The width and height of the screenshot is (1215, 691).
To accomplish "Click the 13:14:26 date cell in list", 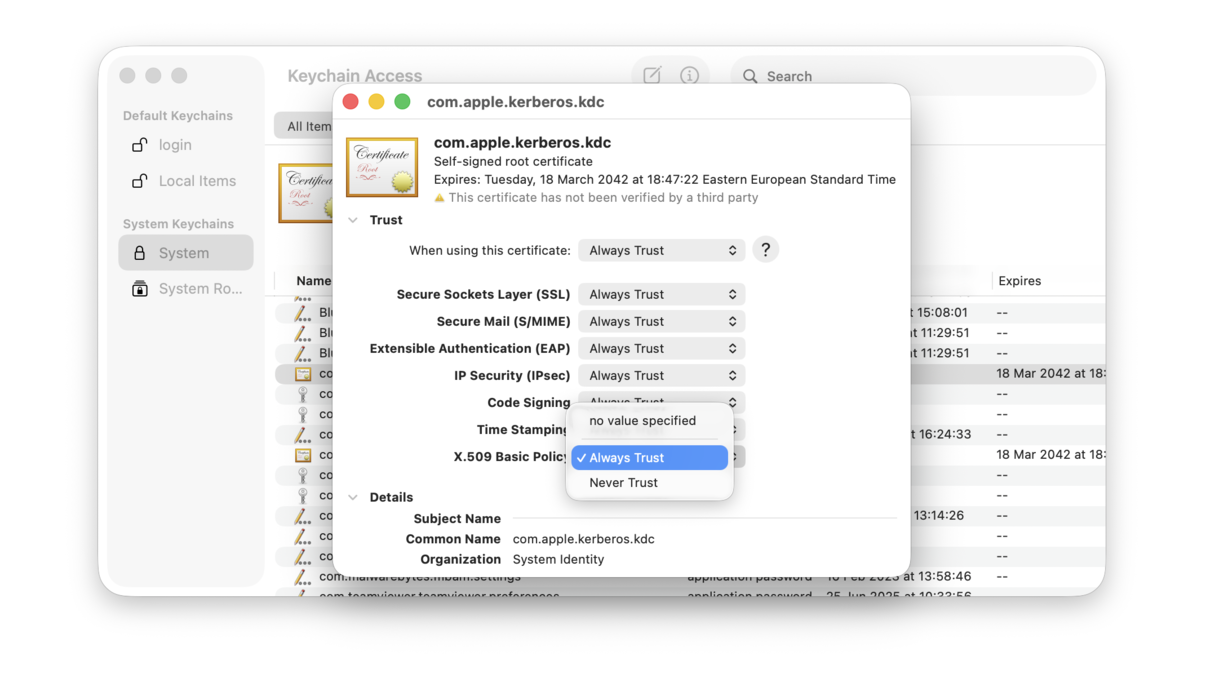I will [940, 516].
